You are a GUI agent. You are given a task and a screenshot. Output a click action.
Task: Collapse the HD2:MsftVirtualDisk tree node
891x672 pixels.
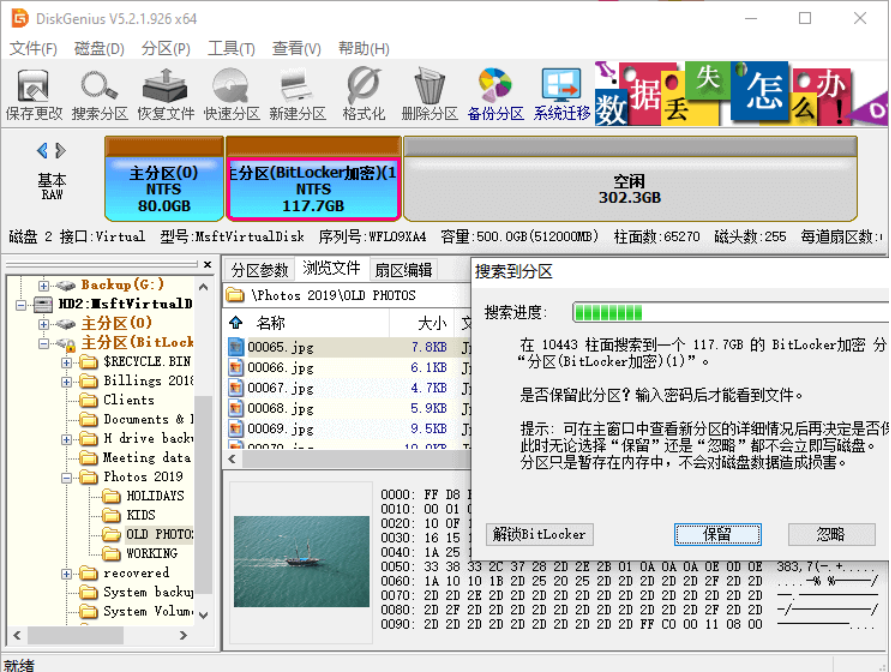(21, 304)
